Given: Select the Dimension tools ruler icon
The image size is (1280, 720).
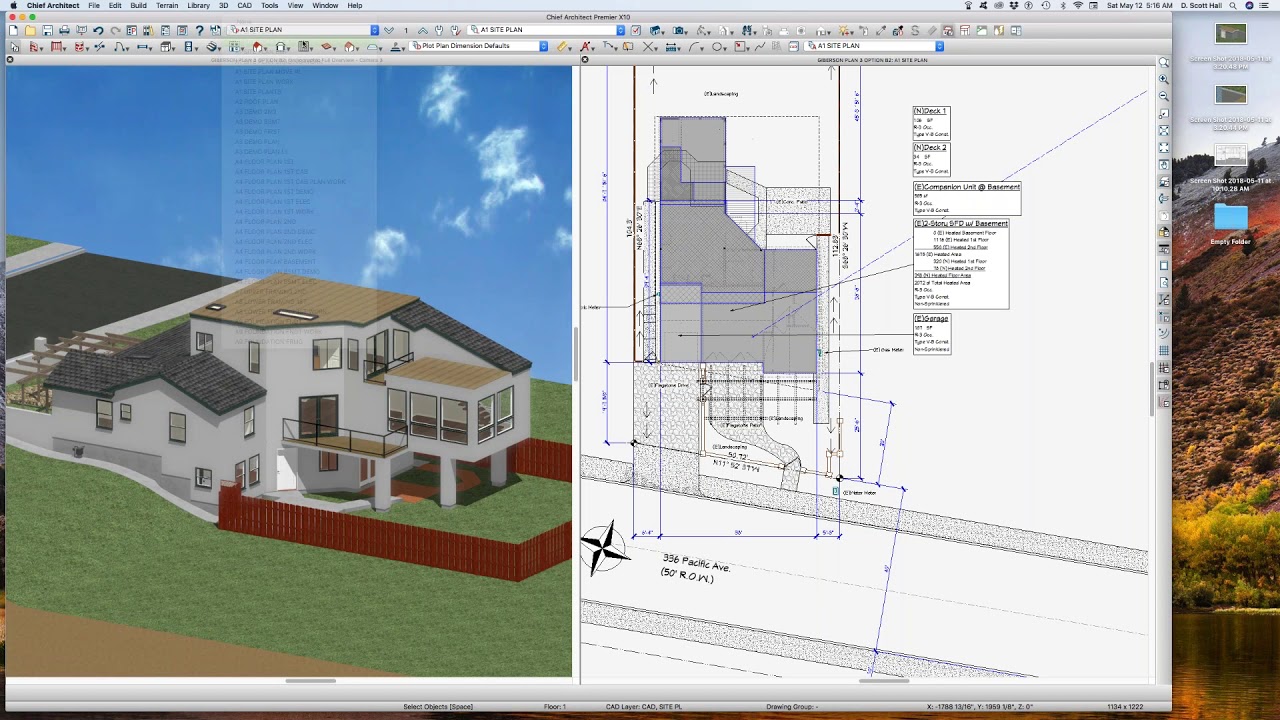Looking at the screenshot, I should (x=562, y=46).
